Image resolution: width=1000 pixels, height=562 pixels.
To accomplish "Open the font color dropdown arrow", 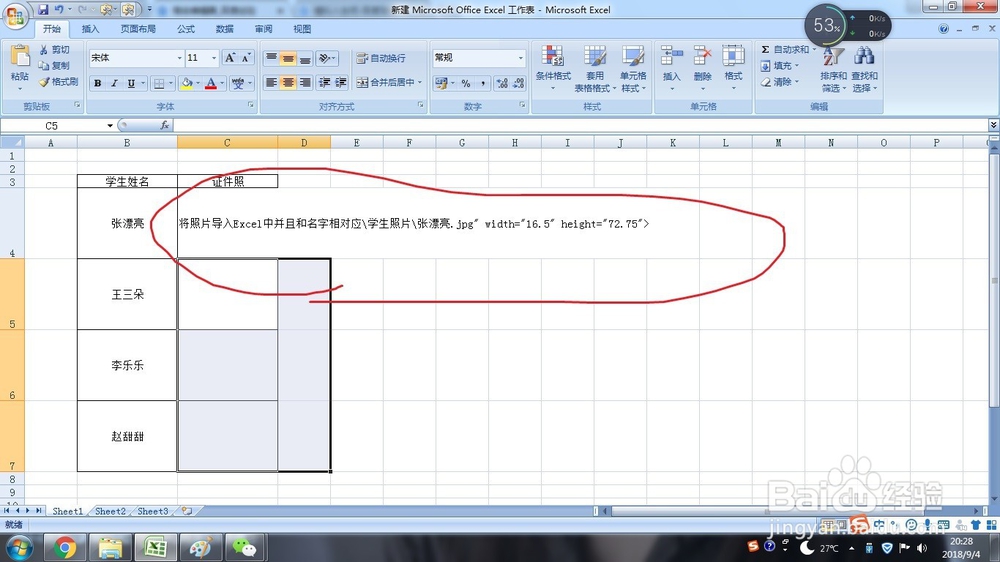I will 222,83.
